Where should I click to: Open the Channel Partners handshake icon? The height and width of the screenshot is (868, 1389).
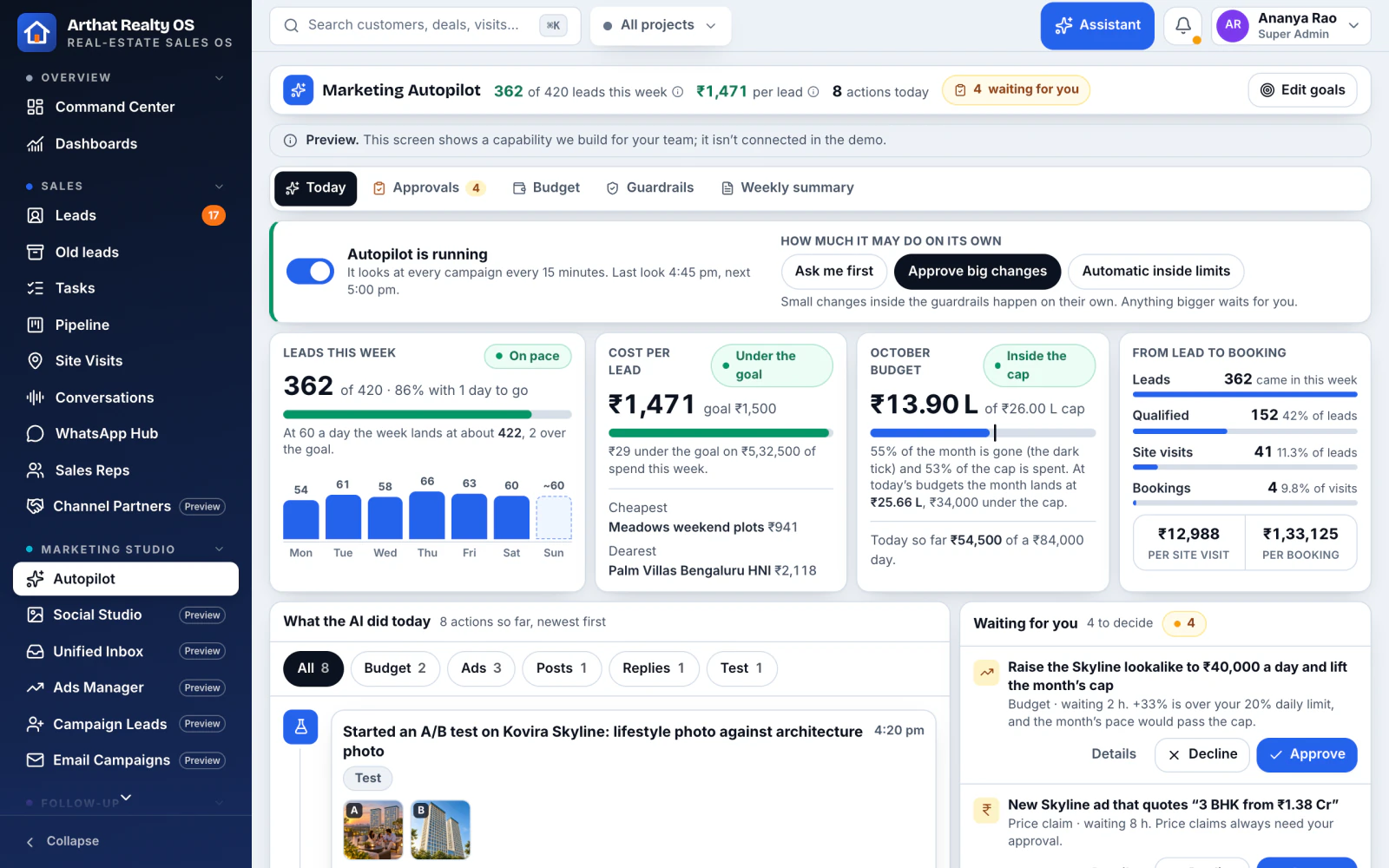(x=35, y=506)
